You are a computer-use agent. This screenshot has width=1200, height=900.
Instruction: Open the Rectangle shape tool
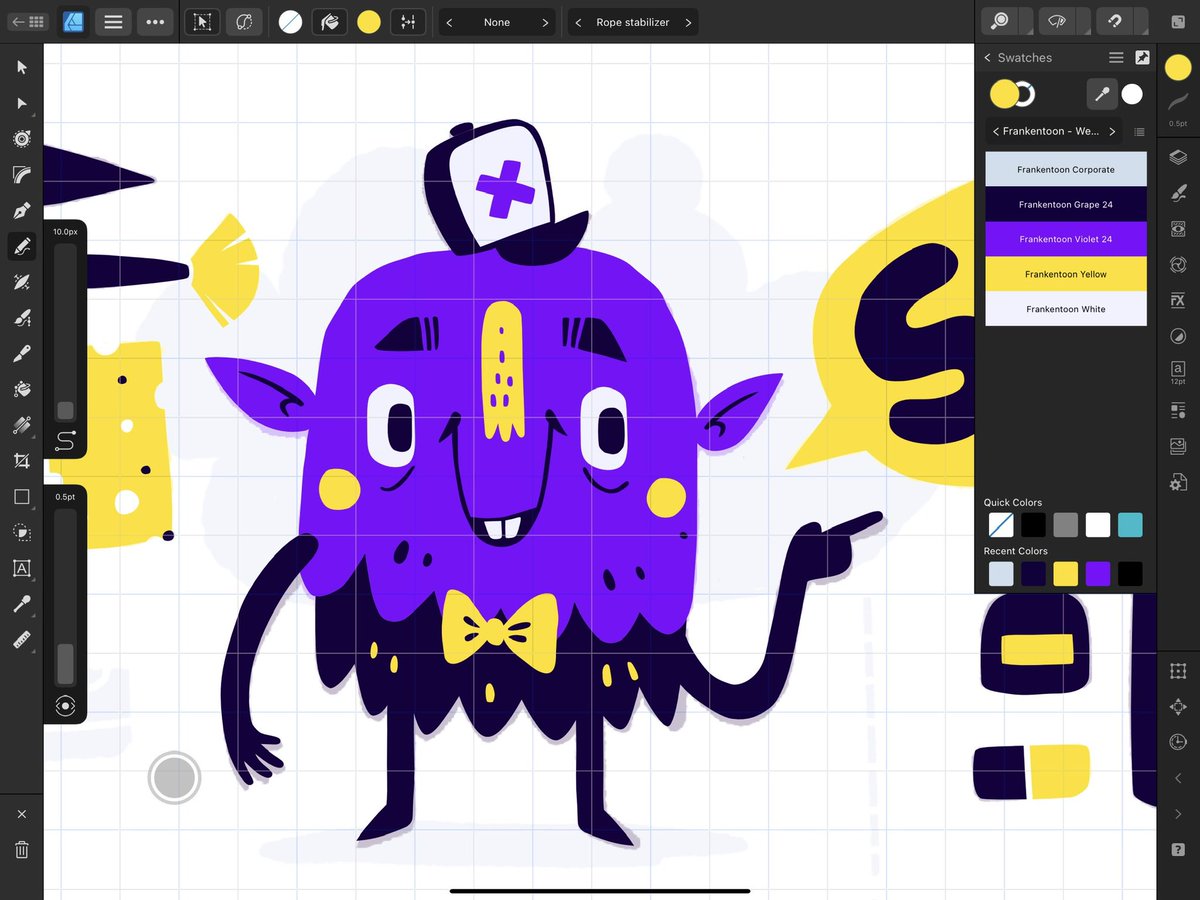coord(22,497)
